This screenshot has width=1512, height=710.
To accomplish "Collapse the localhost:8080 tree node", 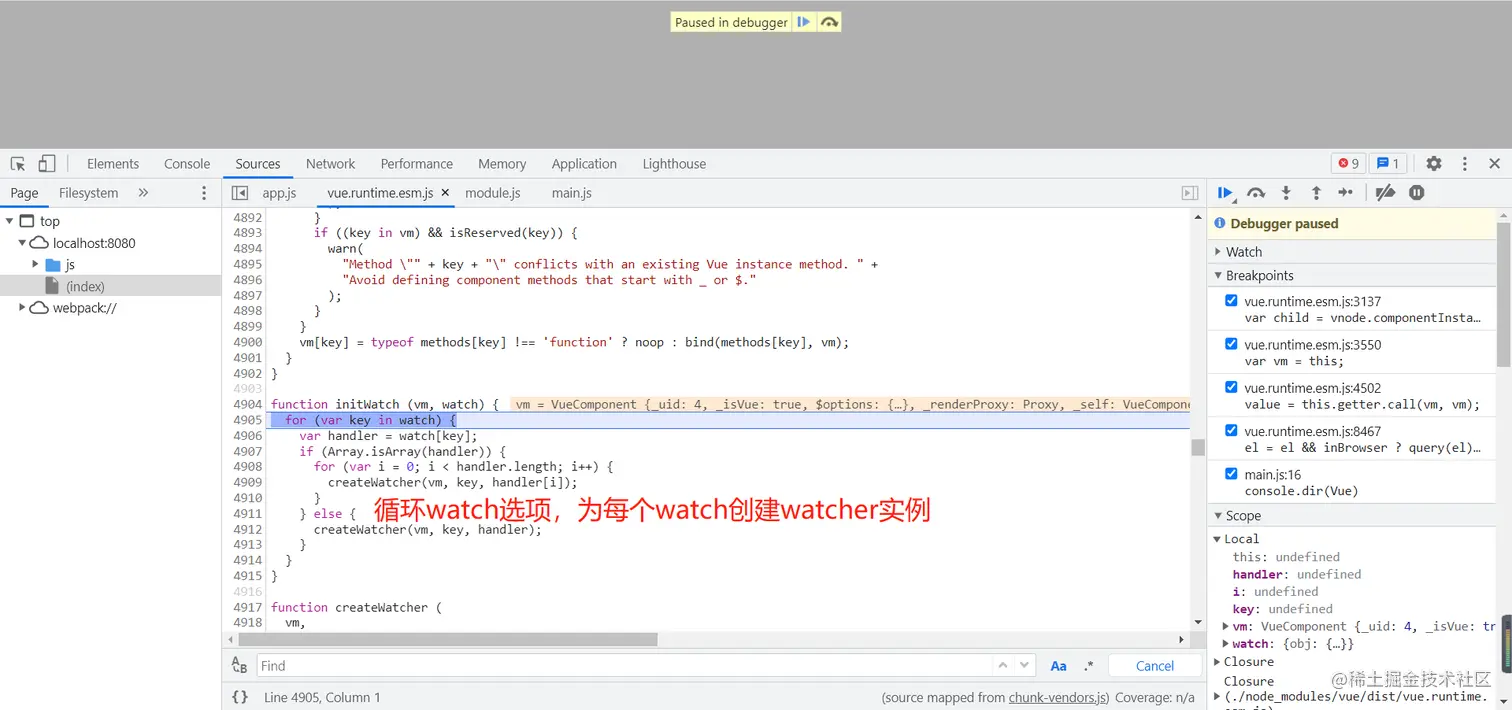I will point(22,243).
